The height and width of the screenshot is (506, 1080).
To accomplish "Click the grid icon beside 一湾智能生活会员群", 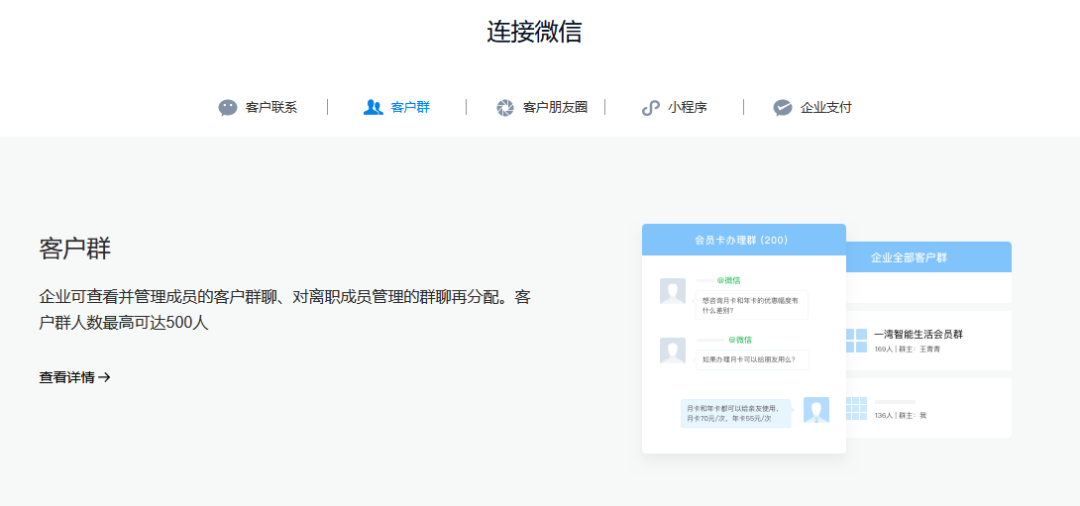I will [856, 340].
